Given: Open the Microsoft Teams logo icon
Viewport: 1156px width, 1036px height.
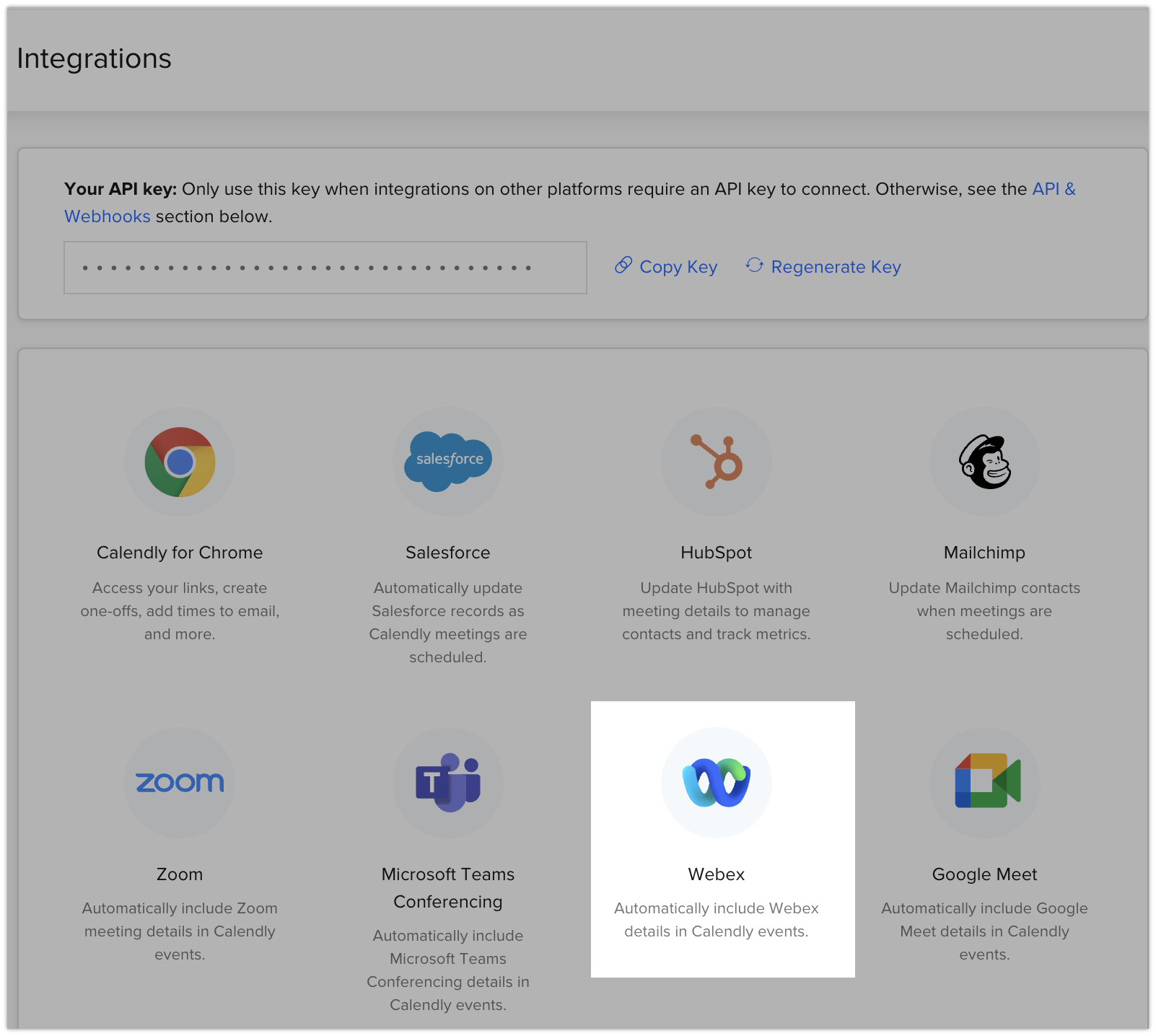Looking at the screenshot, I should tap(448, 783).
